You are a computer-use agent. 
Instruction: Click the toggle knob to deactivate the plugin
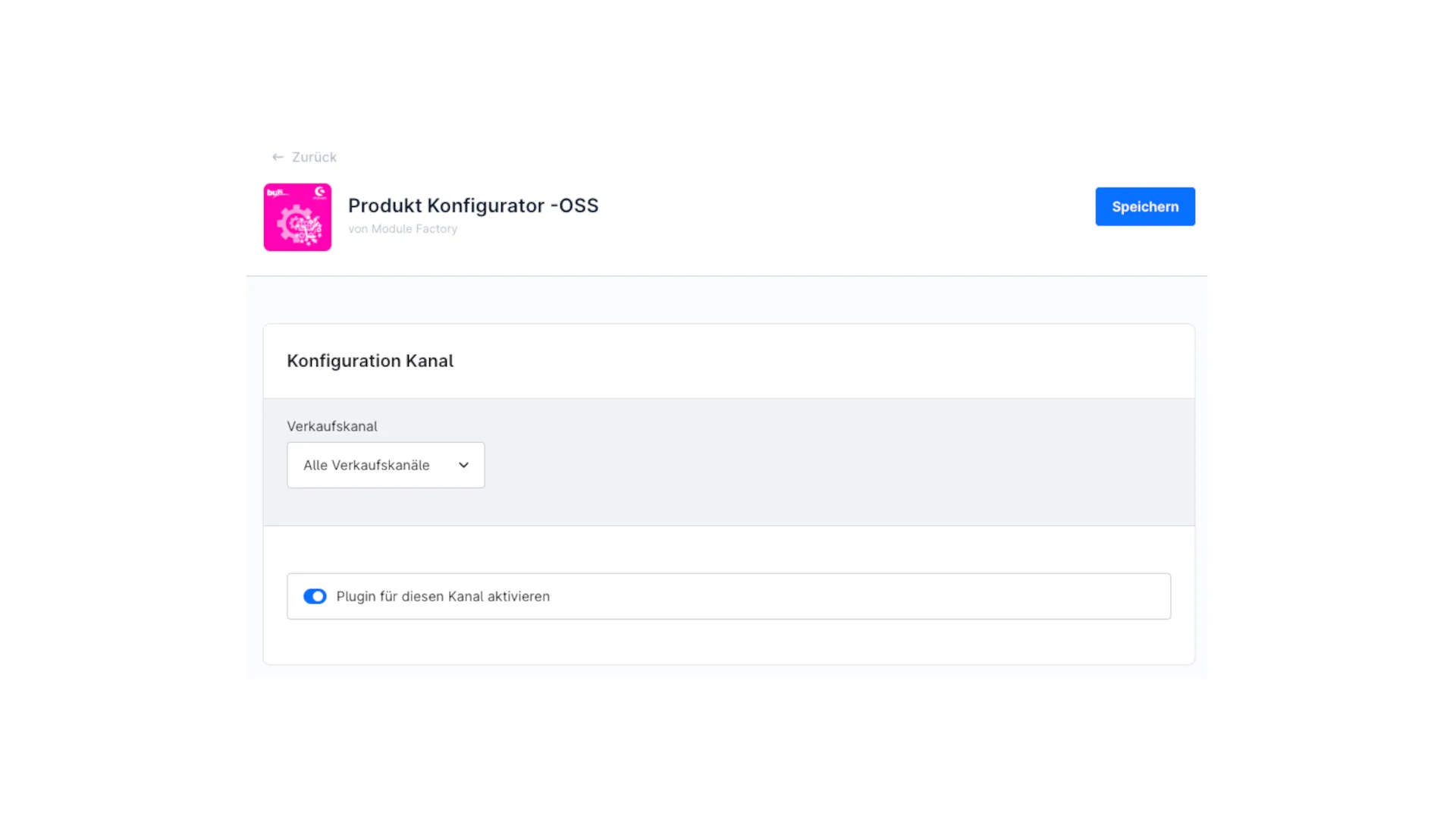click(319, 596)
